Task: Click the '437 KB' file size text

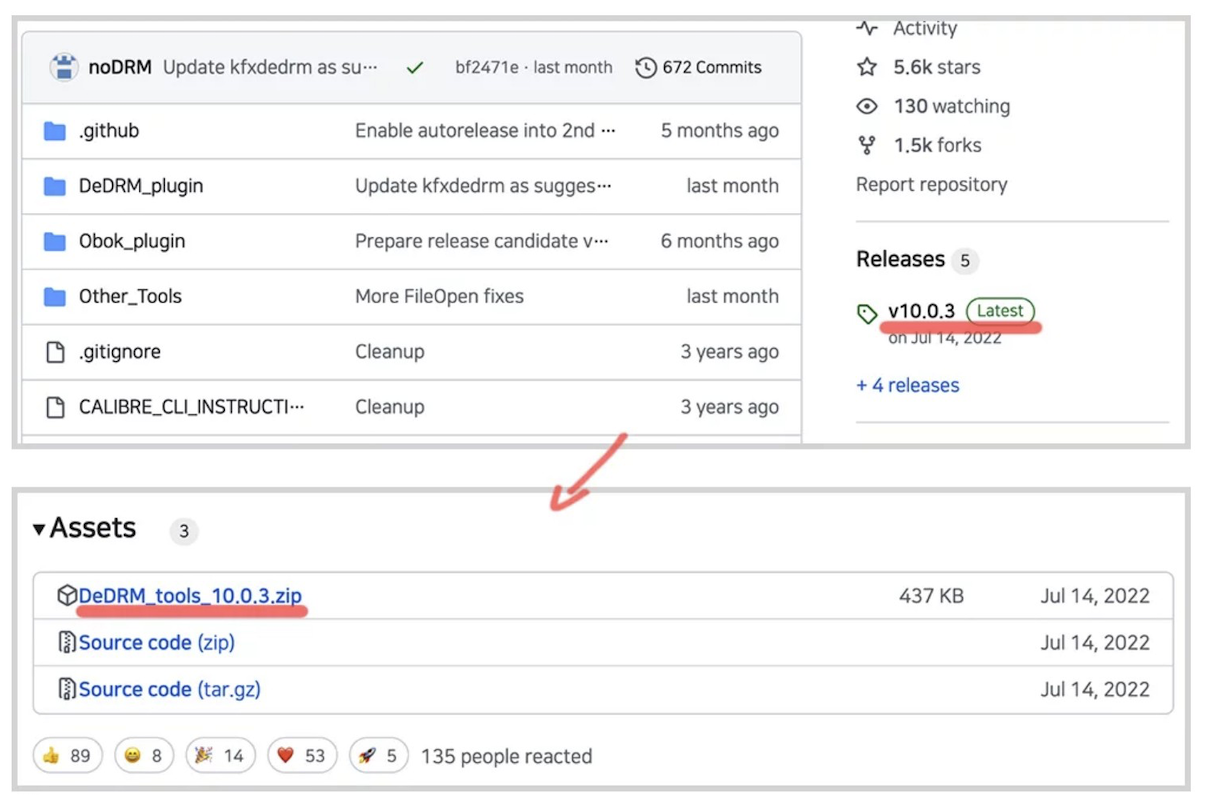Action: coord(931,596)
